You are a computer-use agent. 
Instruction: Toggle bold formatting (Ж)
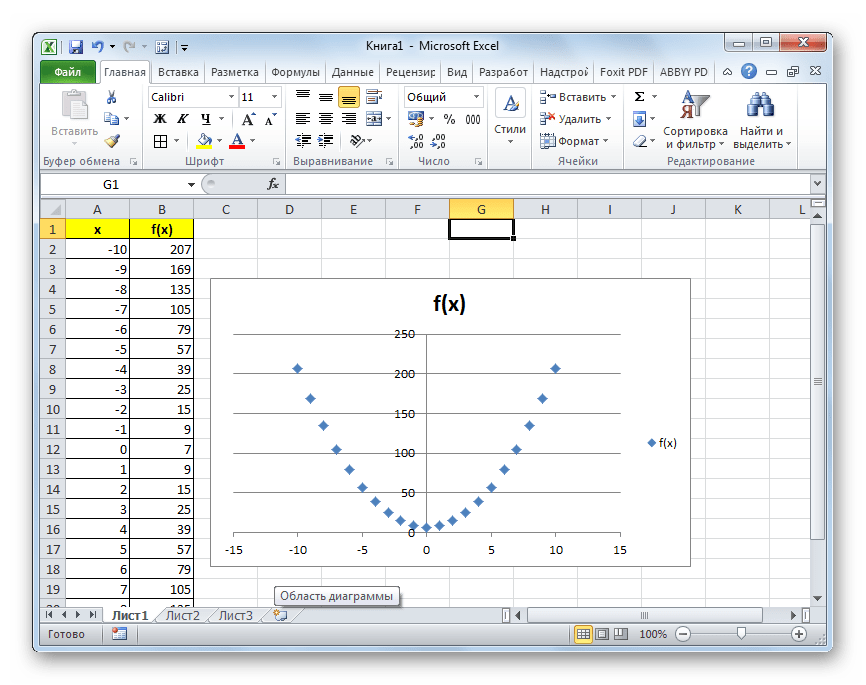tap(159, 119)
